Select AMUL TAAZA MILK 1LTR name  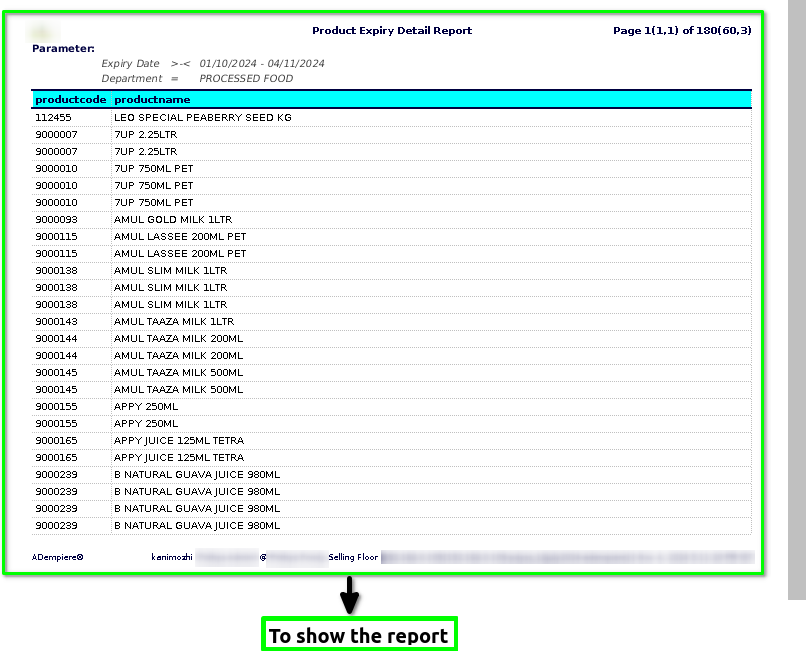pyautogui.click(x=174, y=321)
